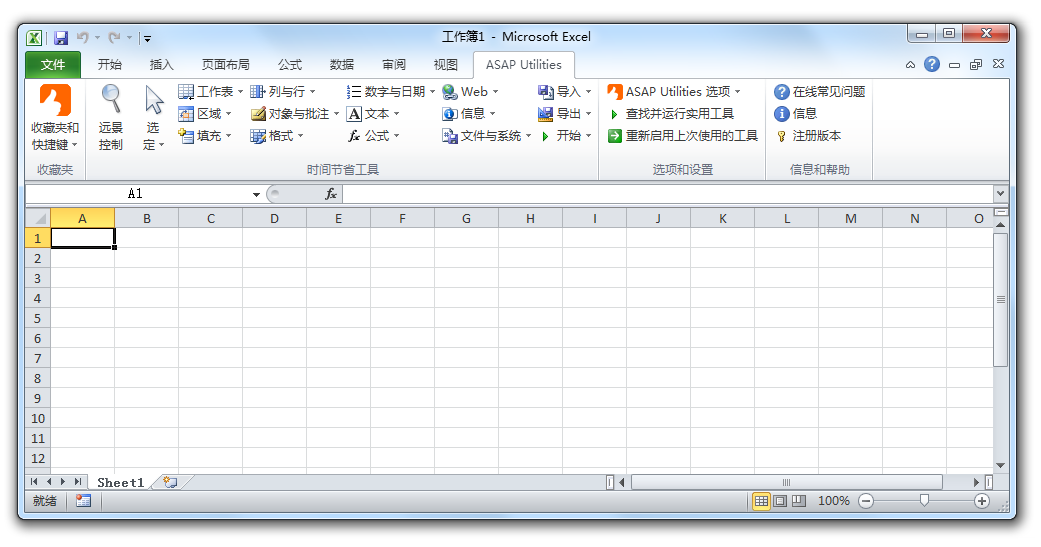1041x547 pixels.
Task: Click the zoom out minus button
Action: pos(866,501)
